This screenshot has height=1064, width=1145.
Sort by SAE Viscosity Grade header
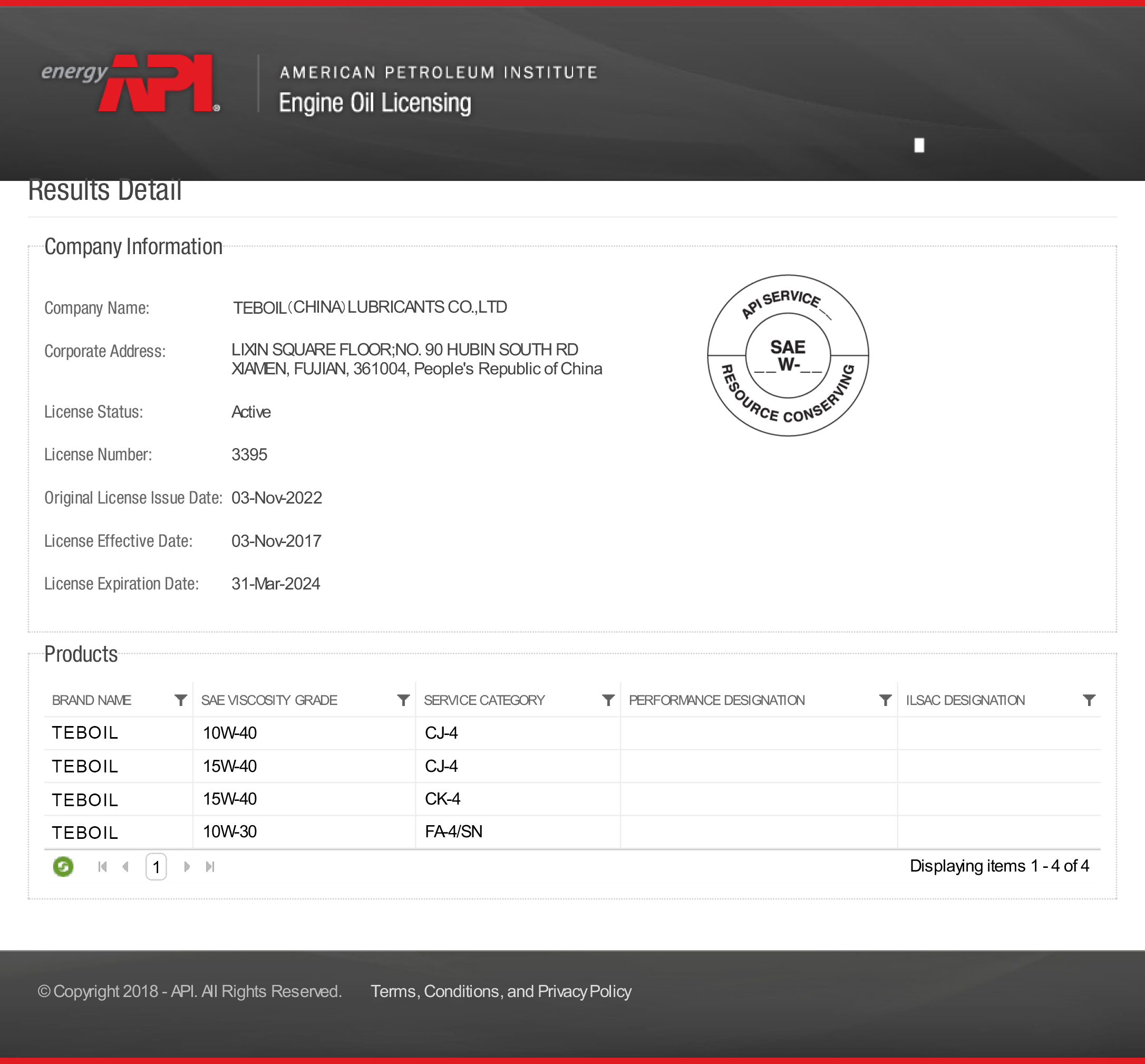tap(269, 700)
